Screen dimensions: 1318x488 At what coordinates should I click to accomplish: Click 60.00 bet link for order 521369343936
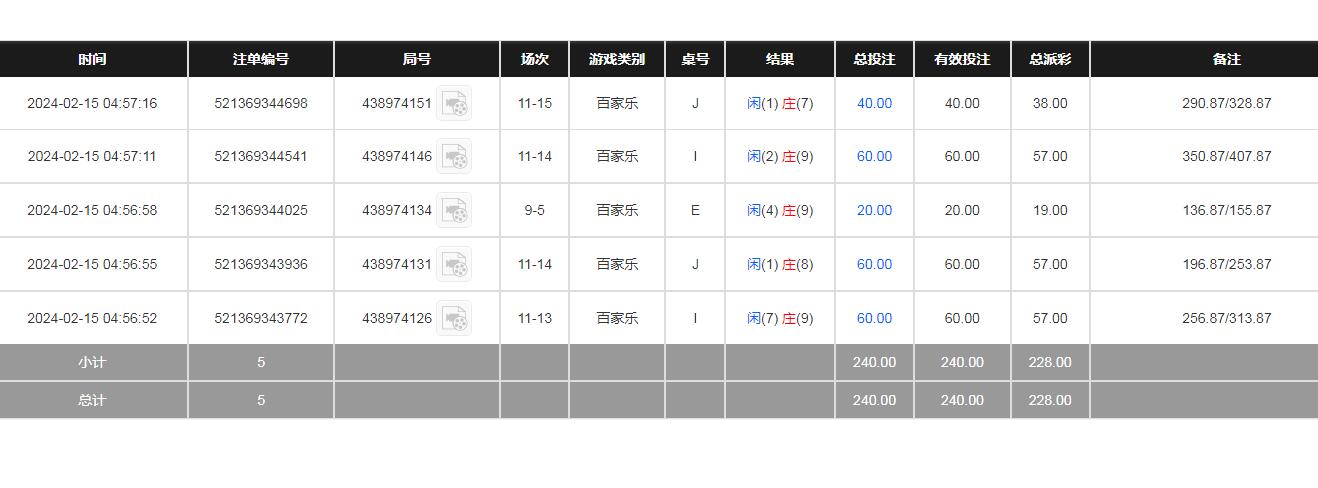(874, 264)
